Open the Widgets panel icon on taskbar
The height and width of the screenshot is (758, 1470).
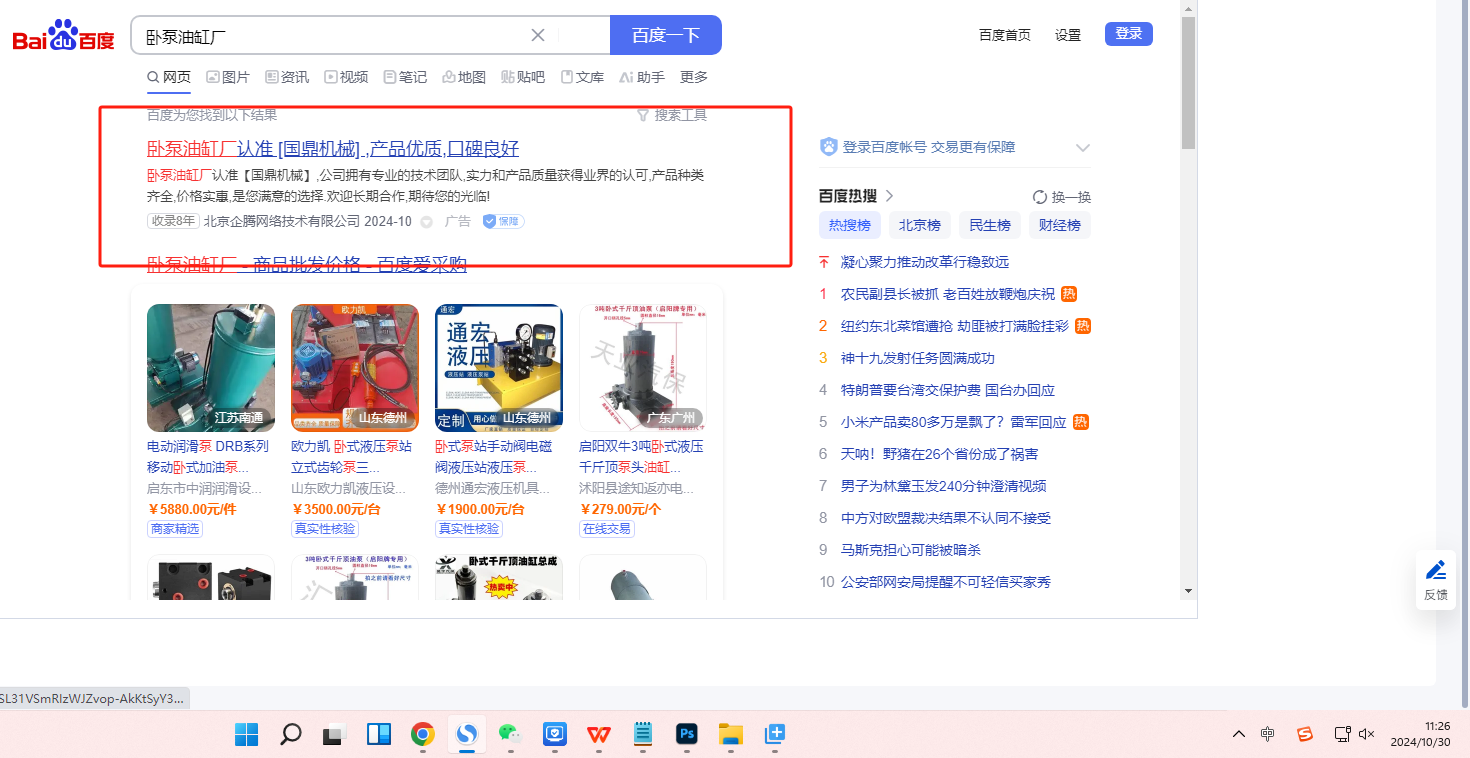(x=379, y=735)
